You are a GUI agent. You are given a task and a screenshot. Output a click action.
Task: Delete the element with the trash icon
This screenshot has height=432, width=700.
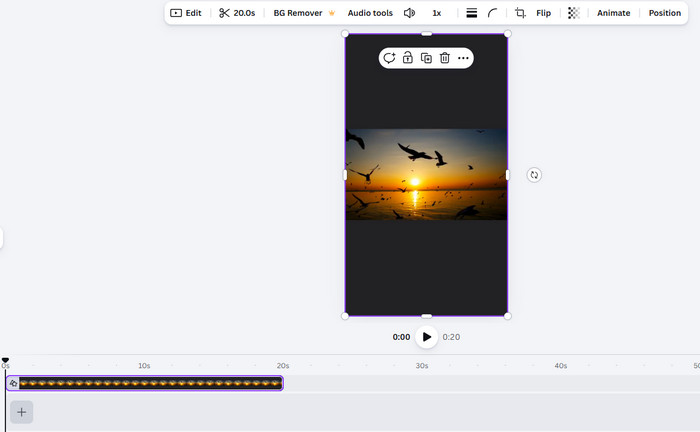pos(445,58)
